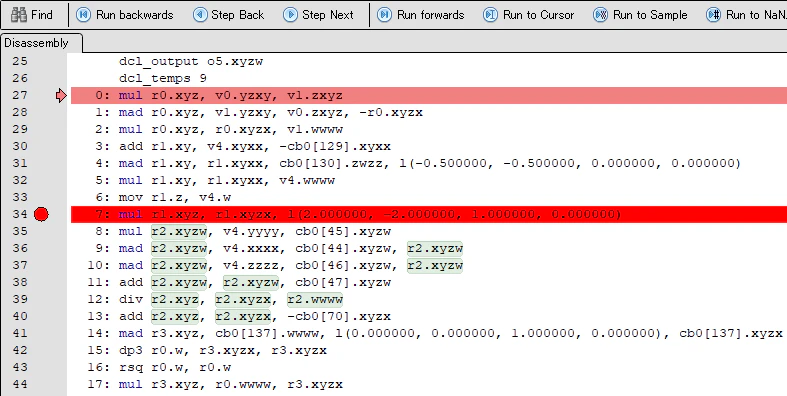This screenshot has height=396, width=787.
Task: Click the Find button label
Action: point(42,15)
